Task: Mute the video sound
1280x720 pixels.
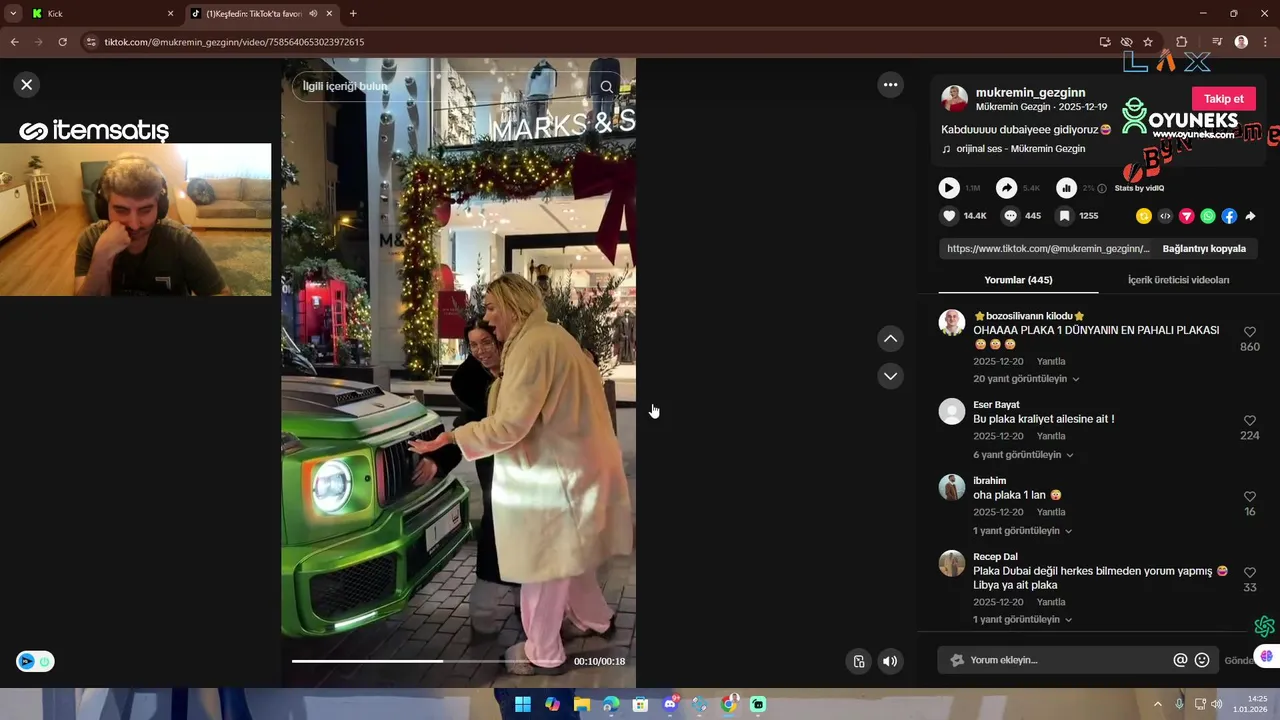Action: [x=890, y=661]
